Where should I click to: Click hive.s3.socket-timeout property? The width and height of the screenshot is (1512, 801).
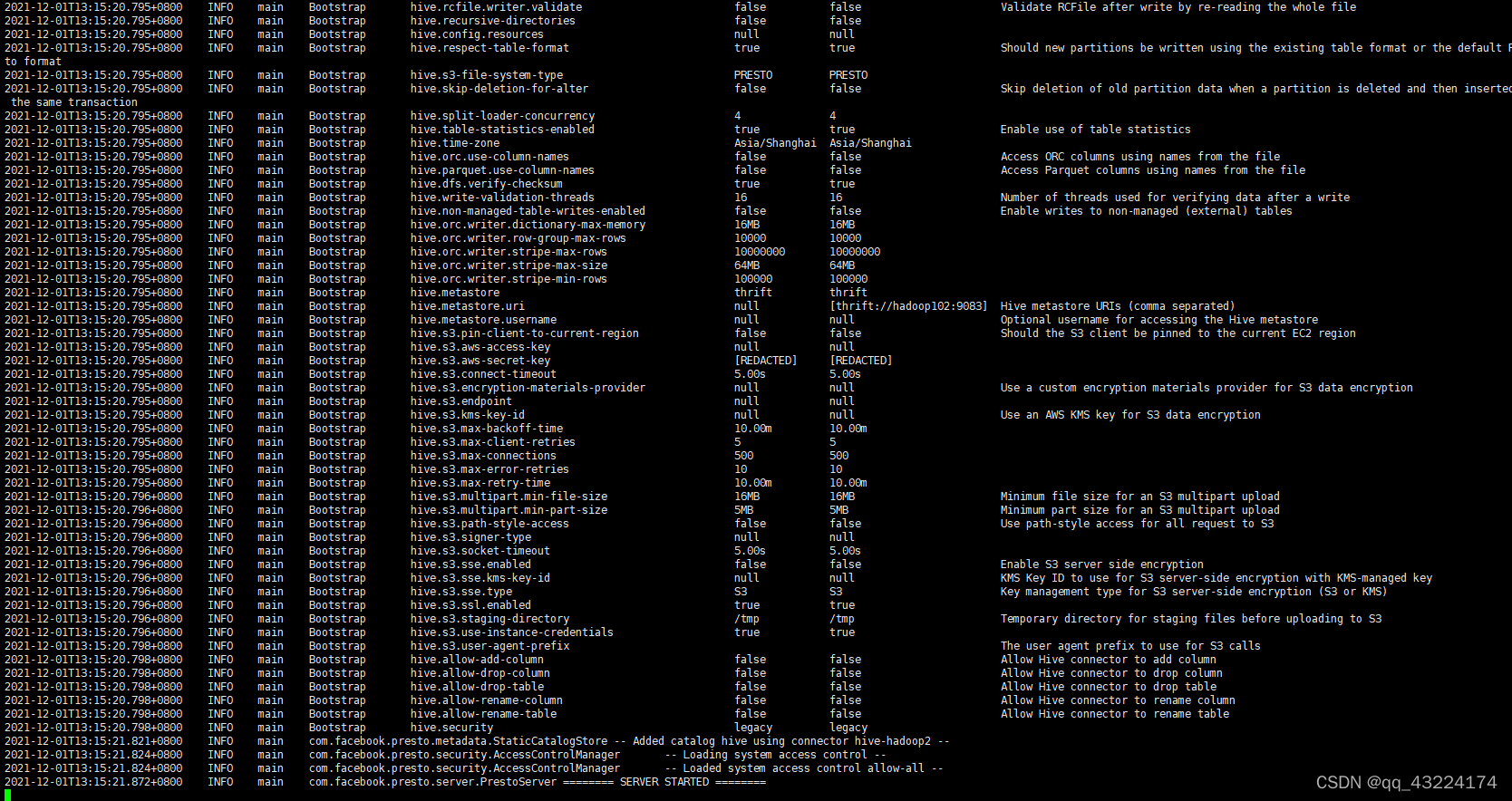click(480, 551)
